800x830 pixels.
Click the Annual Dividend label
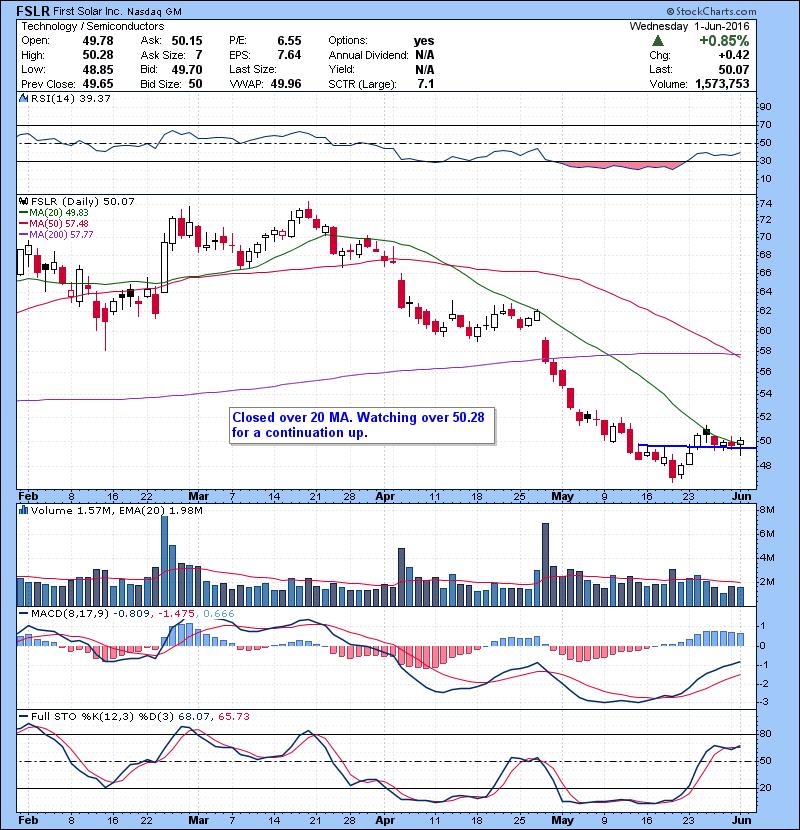(368, 55)
